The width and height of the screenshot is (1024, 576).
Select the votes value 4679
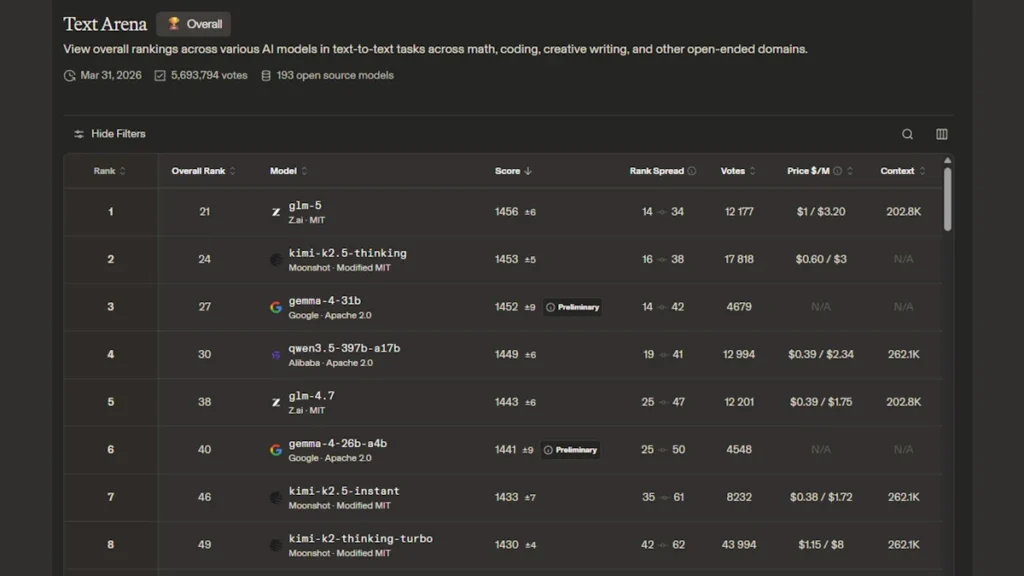coord(739,307)
